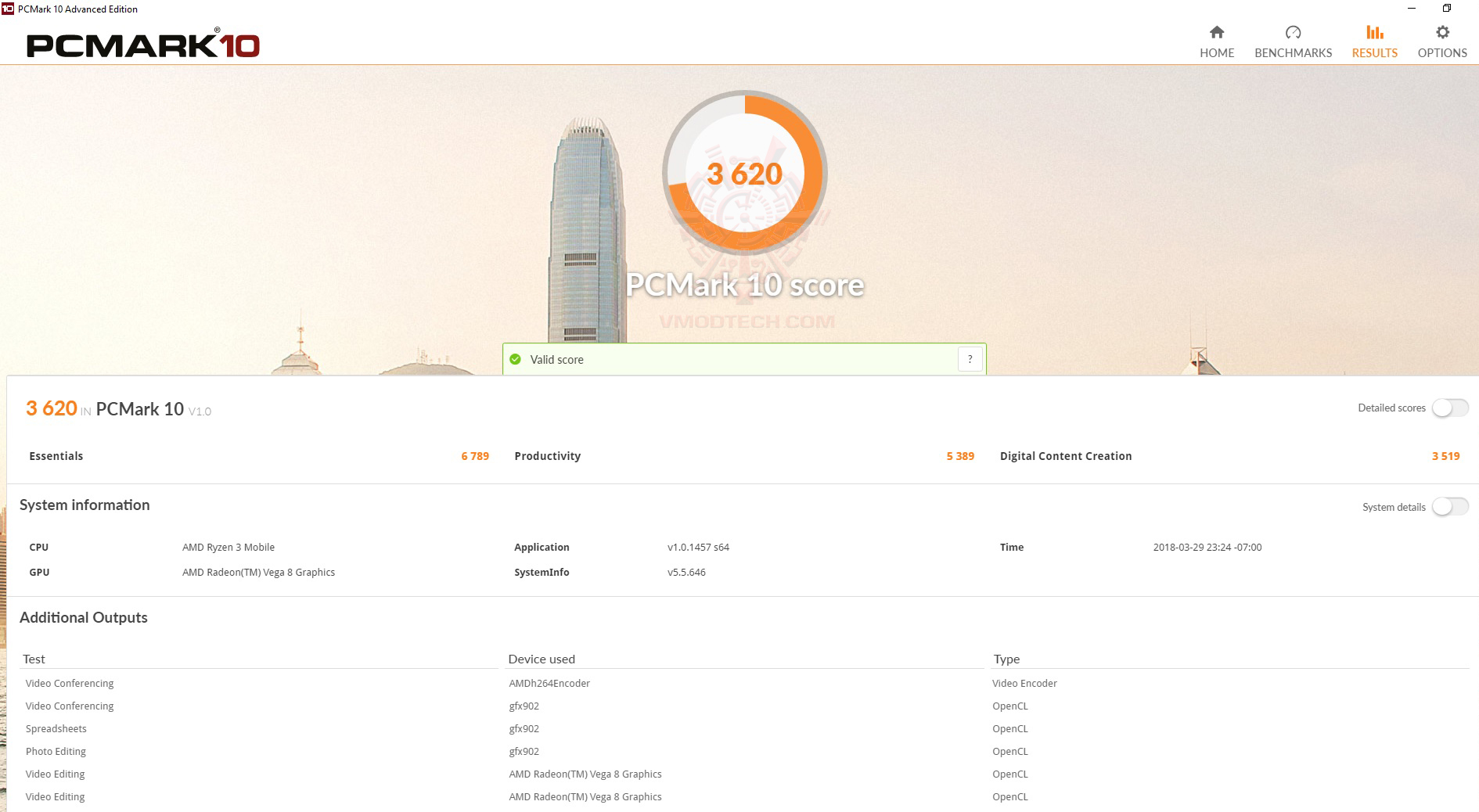Click the 3 620 in PCMark 10 heading
This screenshot has height=812, width=1479.
(118, 408)
